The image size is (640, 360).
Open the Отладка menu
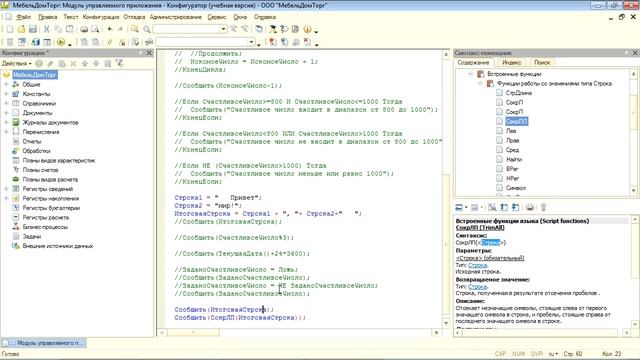coord(134,17)
